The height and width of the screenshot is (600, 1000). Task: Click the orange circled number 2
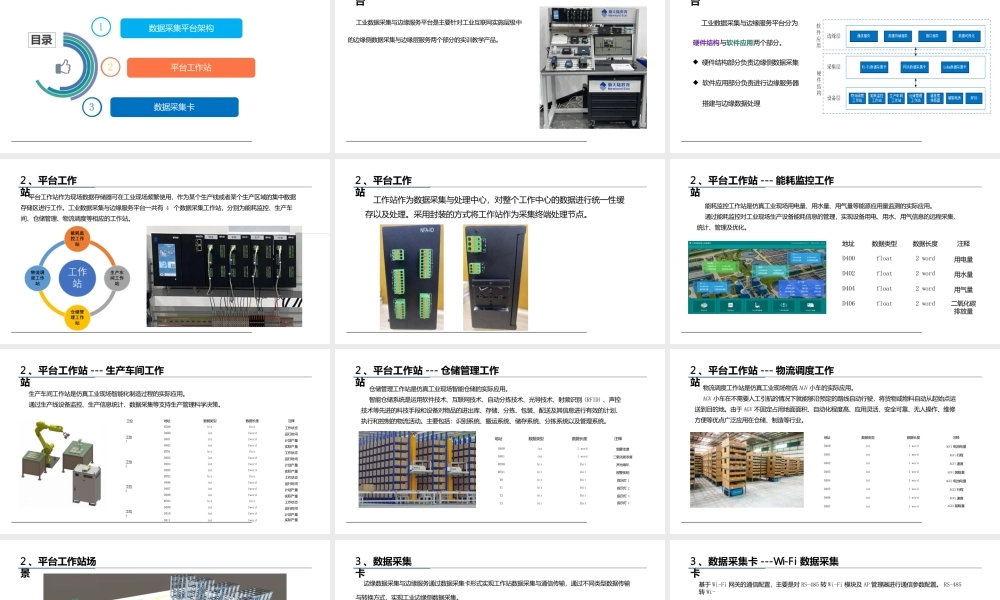(x=110, y=67)
